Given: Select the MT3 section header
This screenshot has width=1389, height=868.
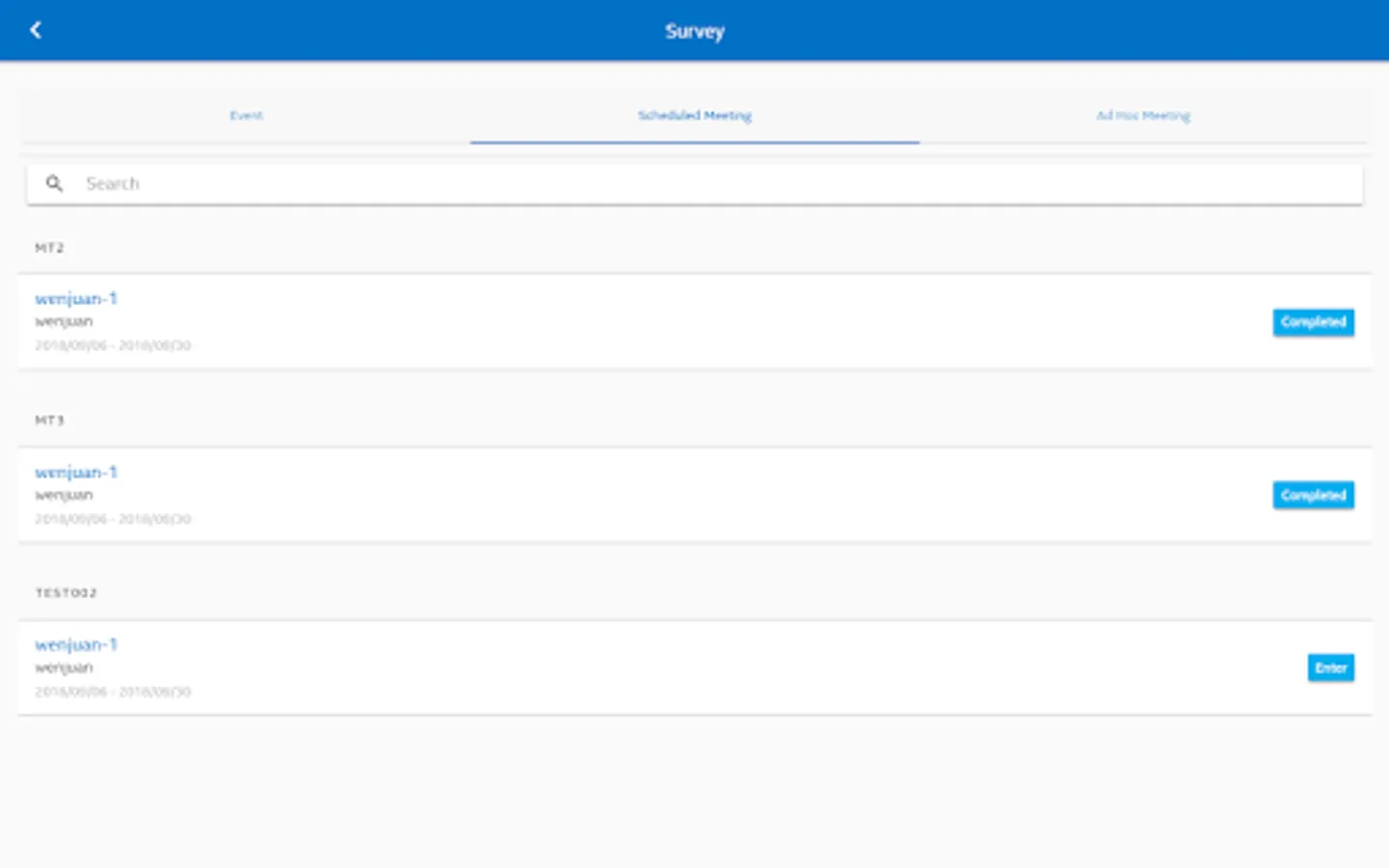Looking at the screenshot, I should [49, 420].
